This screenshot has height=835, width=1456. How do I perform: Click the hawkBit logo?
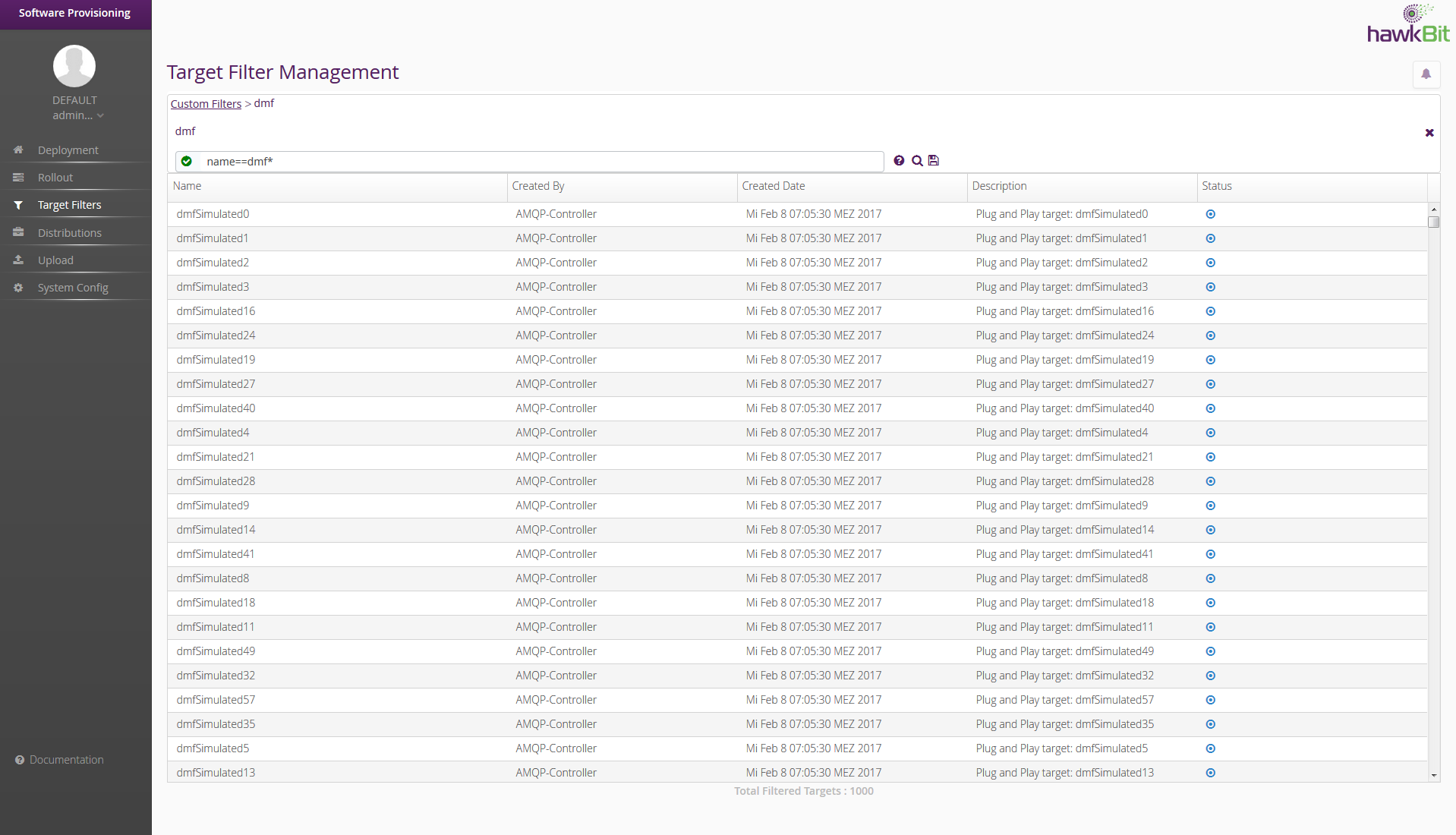[1408, 25]
